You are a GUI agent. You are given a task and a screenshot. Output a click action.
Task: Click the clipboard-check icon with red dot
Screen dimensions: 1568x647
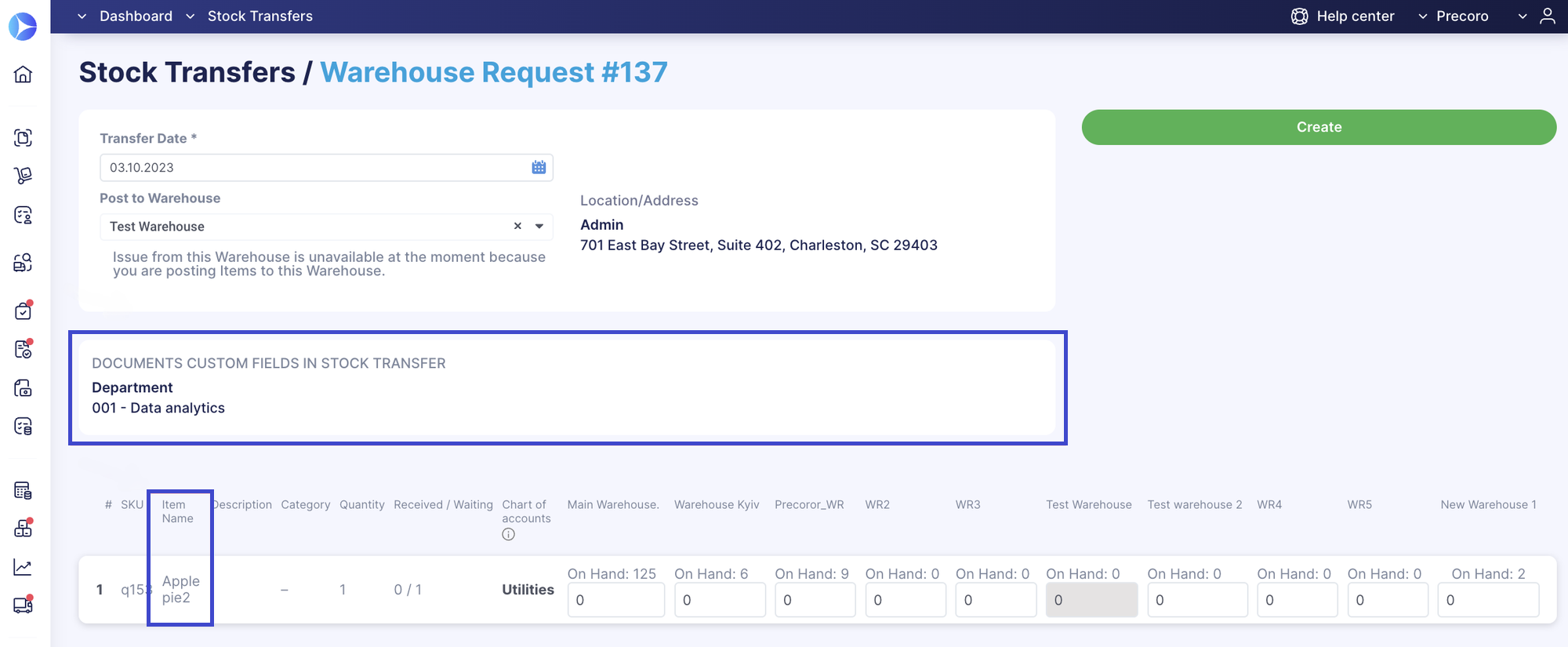pos(24,311)
